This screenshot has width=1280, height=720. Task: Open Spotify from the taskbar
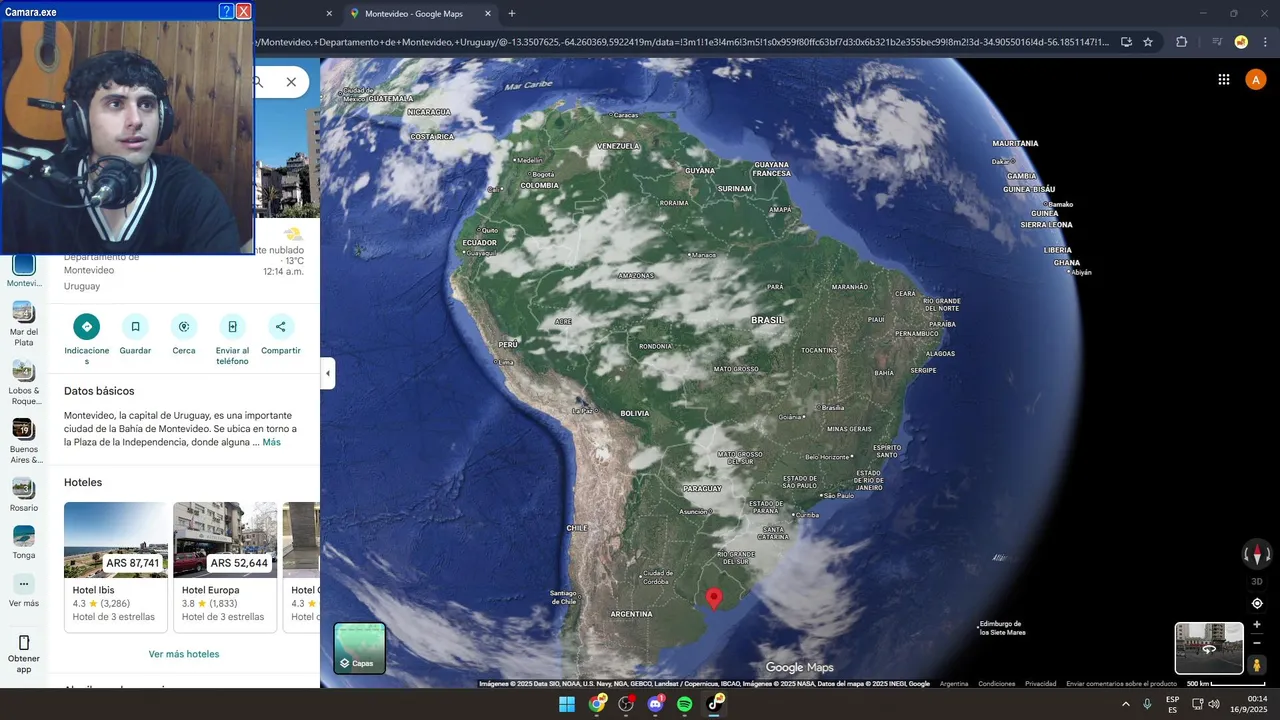click(x=685, y=704)
